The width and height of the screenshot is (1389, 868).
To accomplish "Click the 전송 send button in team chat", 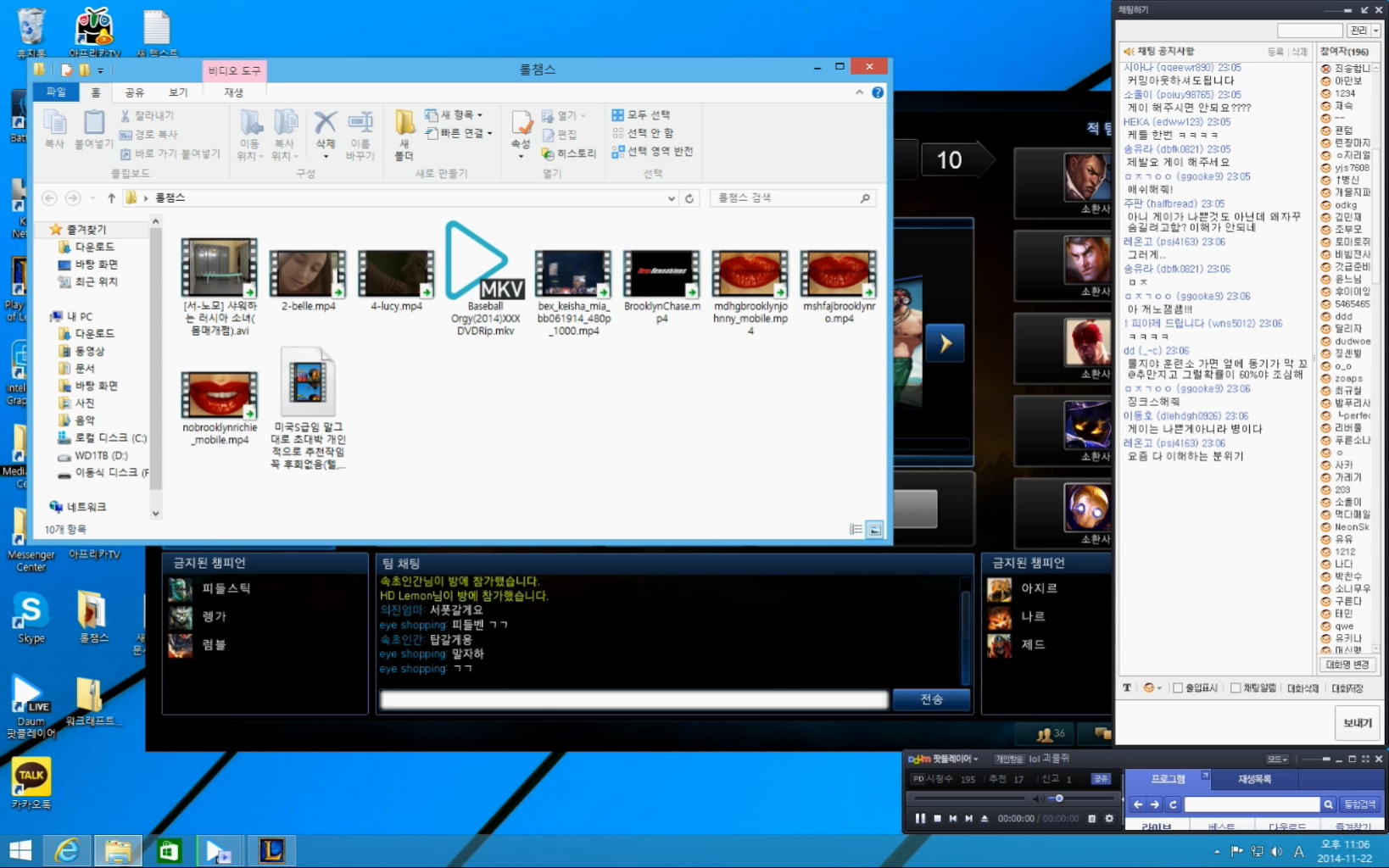I will pyautogui.click(x=931, y=699).
